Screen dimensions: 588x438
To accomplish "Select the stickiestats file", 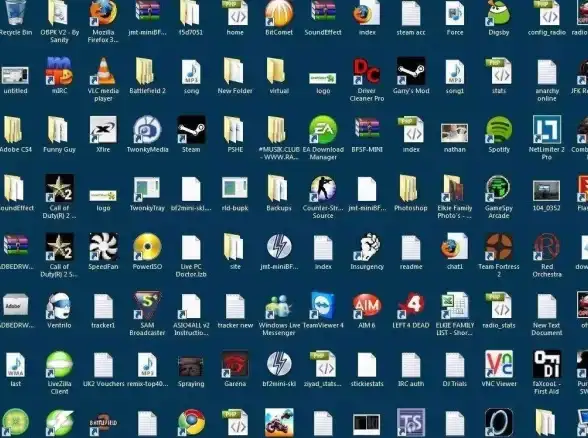I will click(367, 365).
